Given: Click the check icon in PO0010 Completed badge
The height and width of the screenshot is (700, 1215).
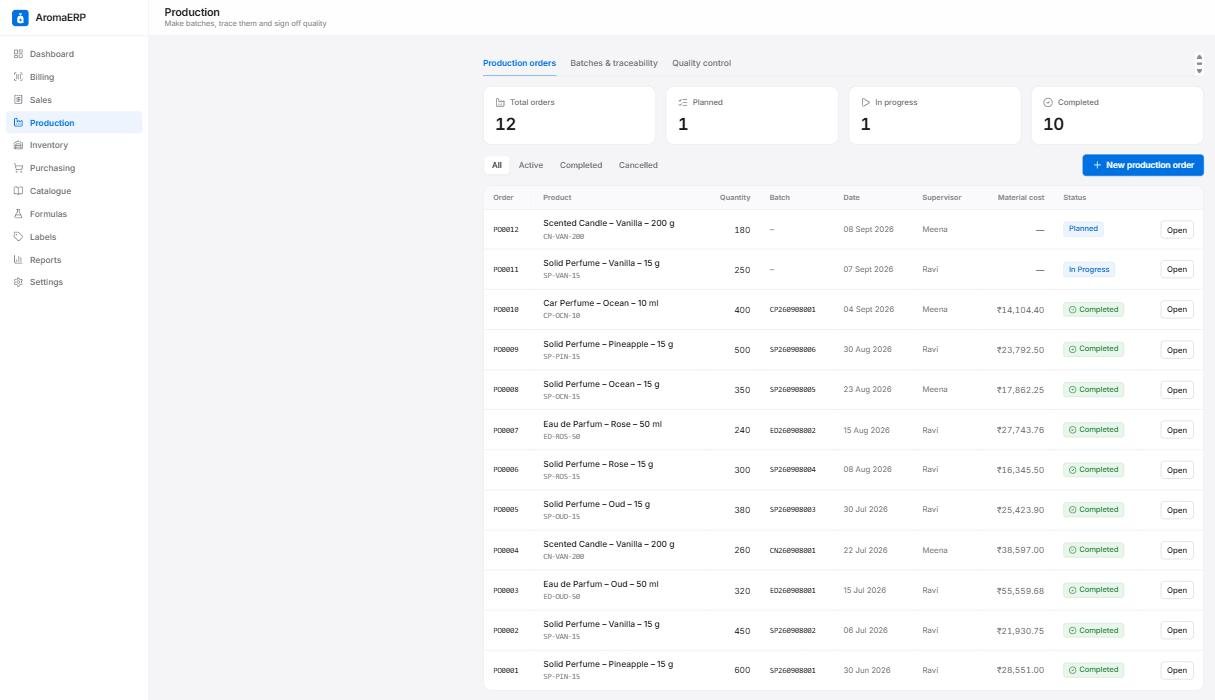Looking at the screenshot, I should point(1073,310).
